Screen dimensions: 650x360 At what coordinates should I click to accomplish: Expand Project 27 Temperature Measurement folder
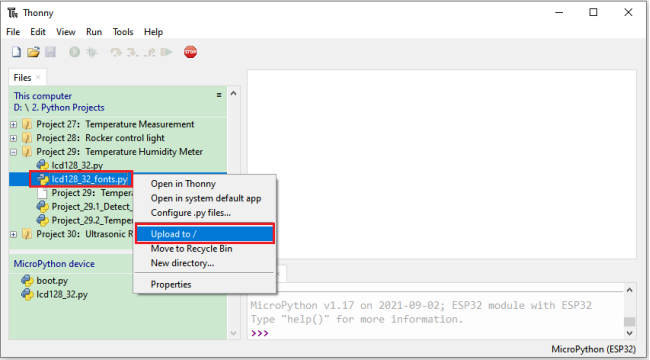[13, 124]
